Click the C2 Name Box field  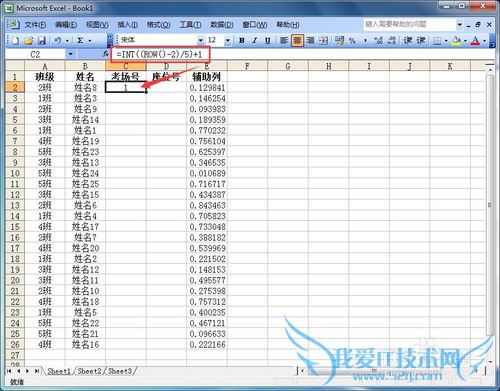coord(35,54)
